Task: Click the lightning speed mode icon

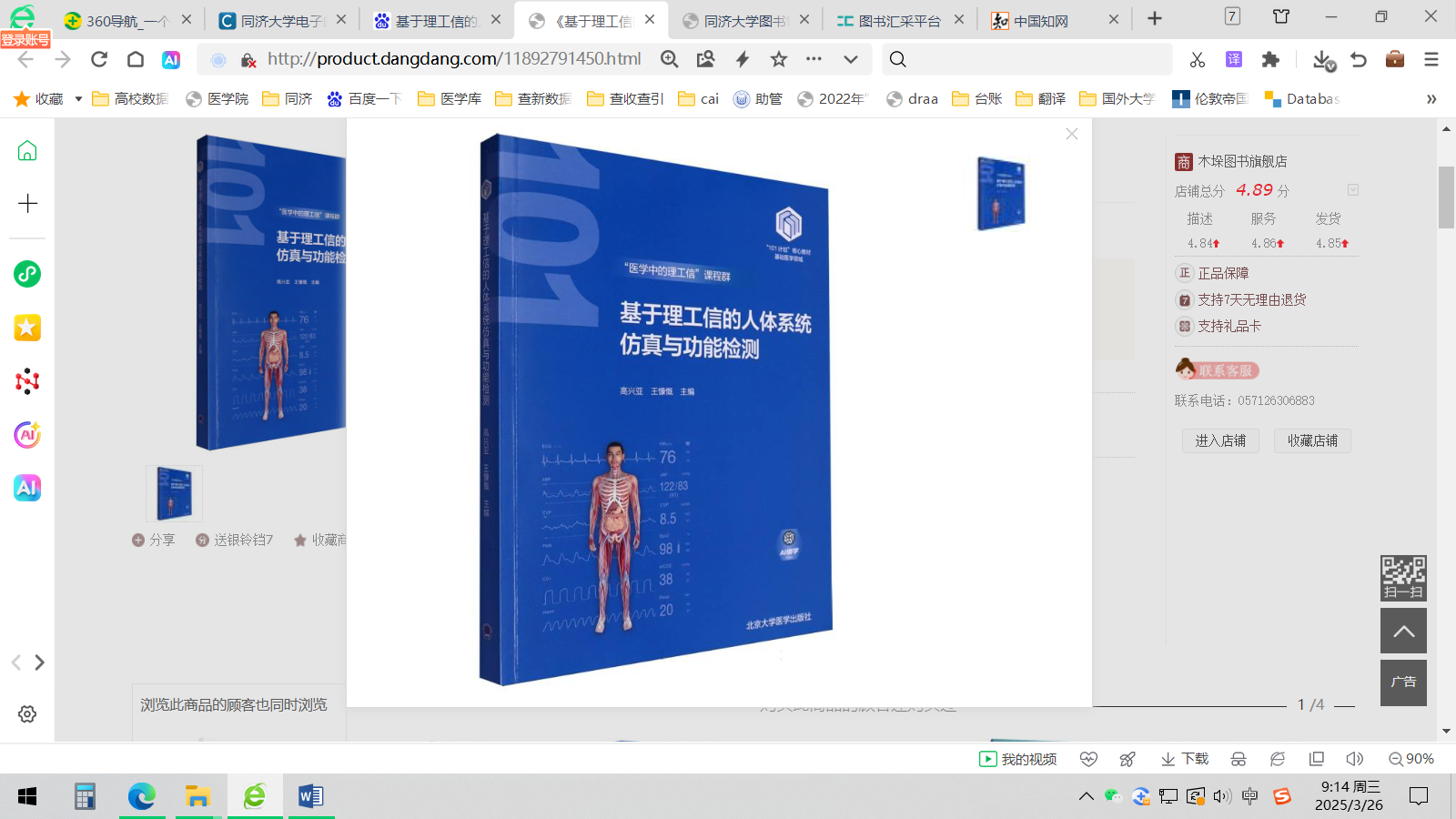Action: click(x=743, y=59)
